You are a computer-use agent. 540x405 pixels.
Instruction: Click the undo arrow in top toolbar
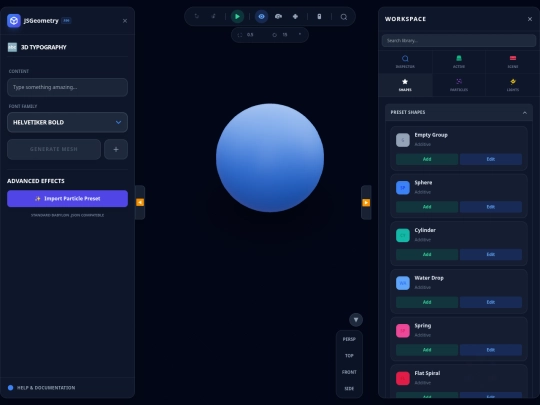[x=197, y=16]
